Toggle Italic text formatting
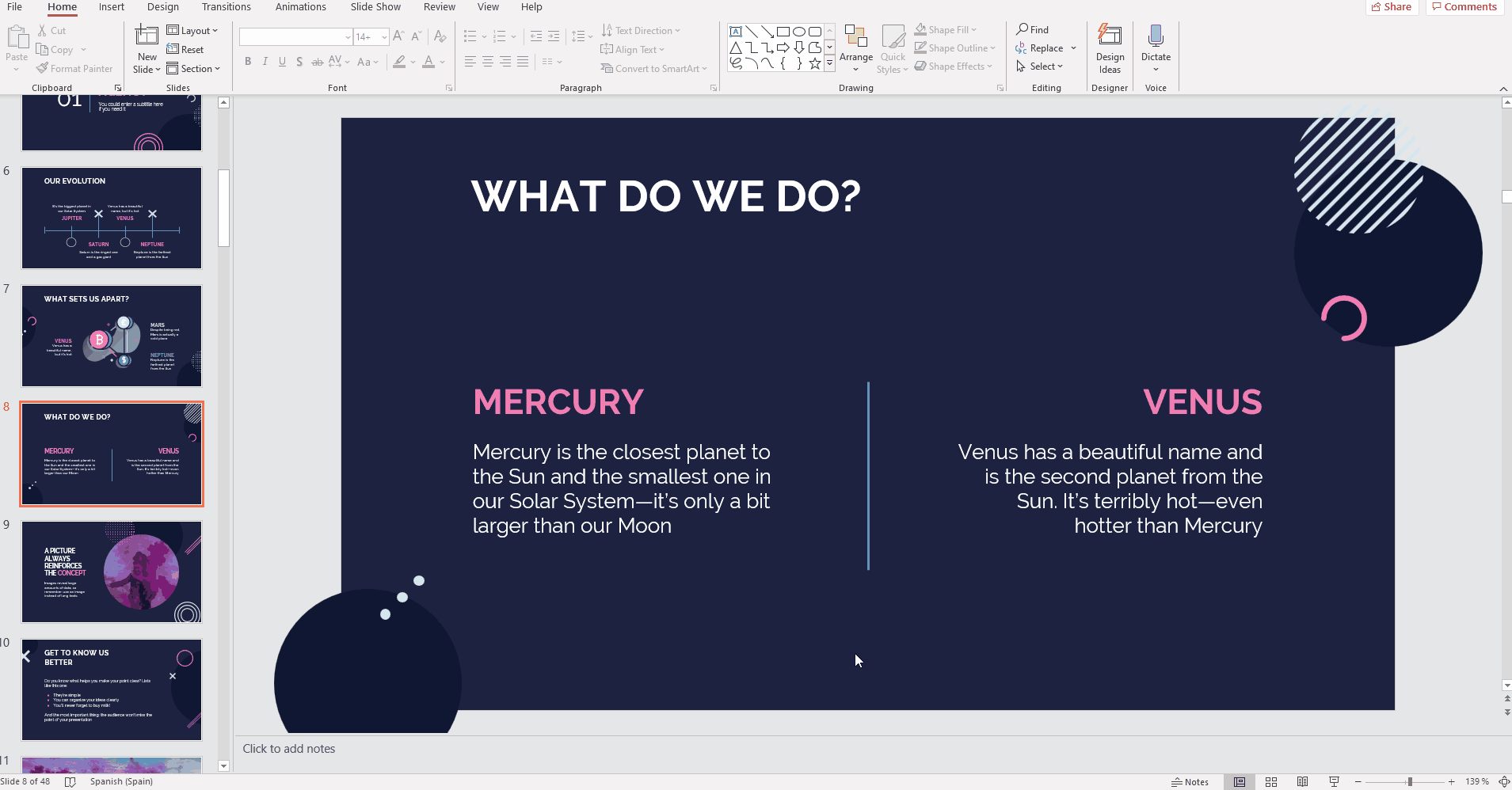 (265, 62)
